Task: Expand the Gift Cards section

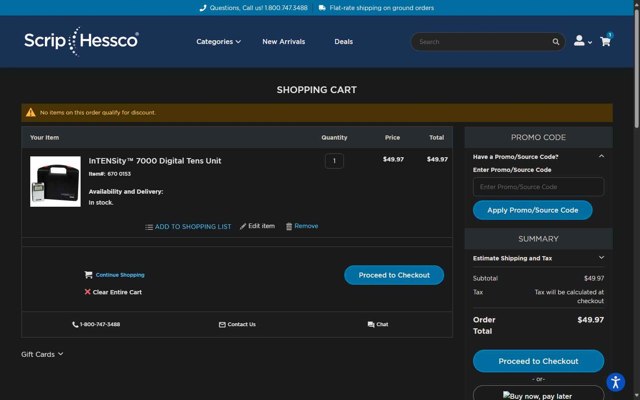Action: (x=42, y=354)
